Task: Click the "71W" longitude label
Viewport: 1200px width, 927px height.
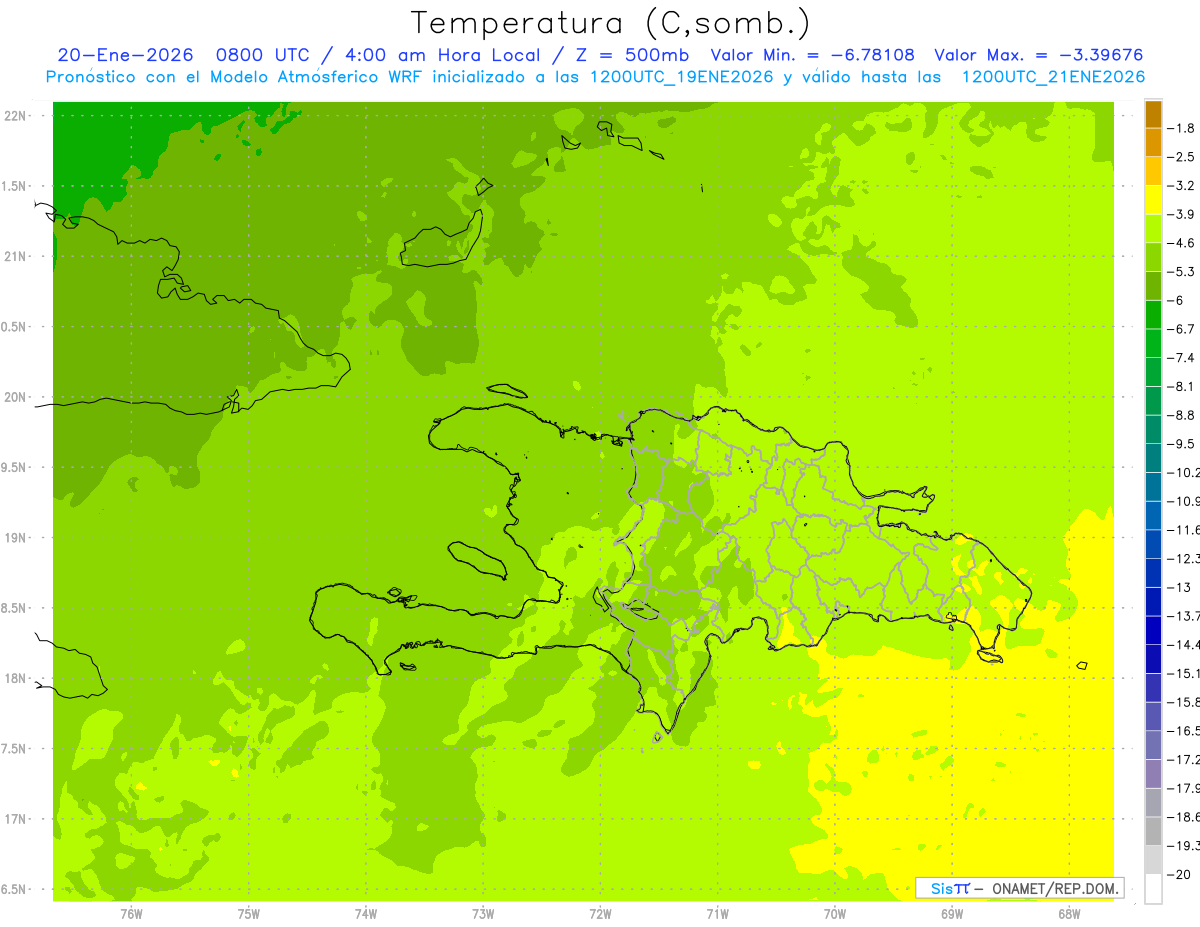Action: (717, 913)
